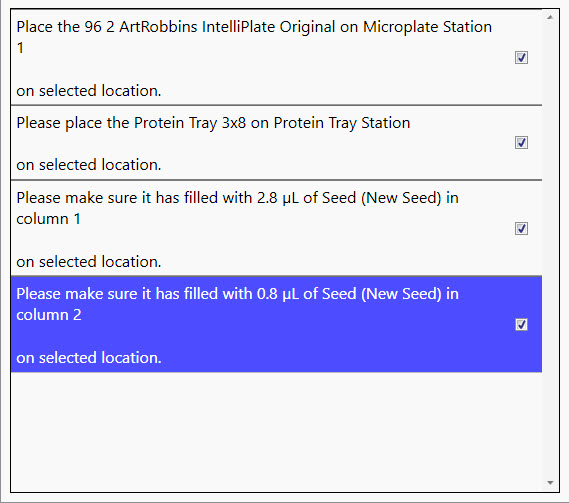Click the 'column 2' text in highlighted row

pyautogui.click(x=49, y=315)
